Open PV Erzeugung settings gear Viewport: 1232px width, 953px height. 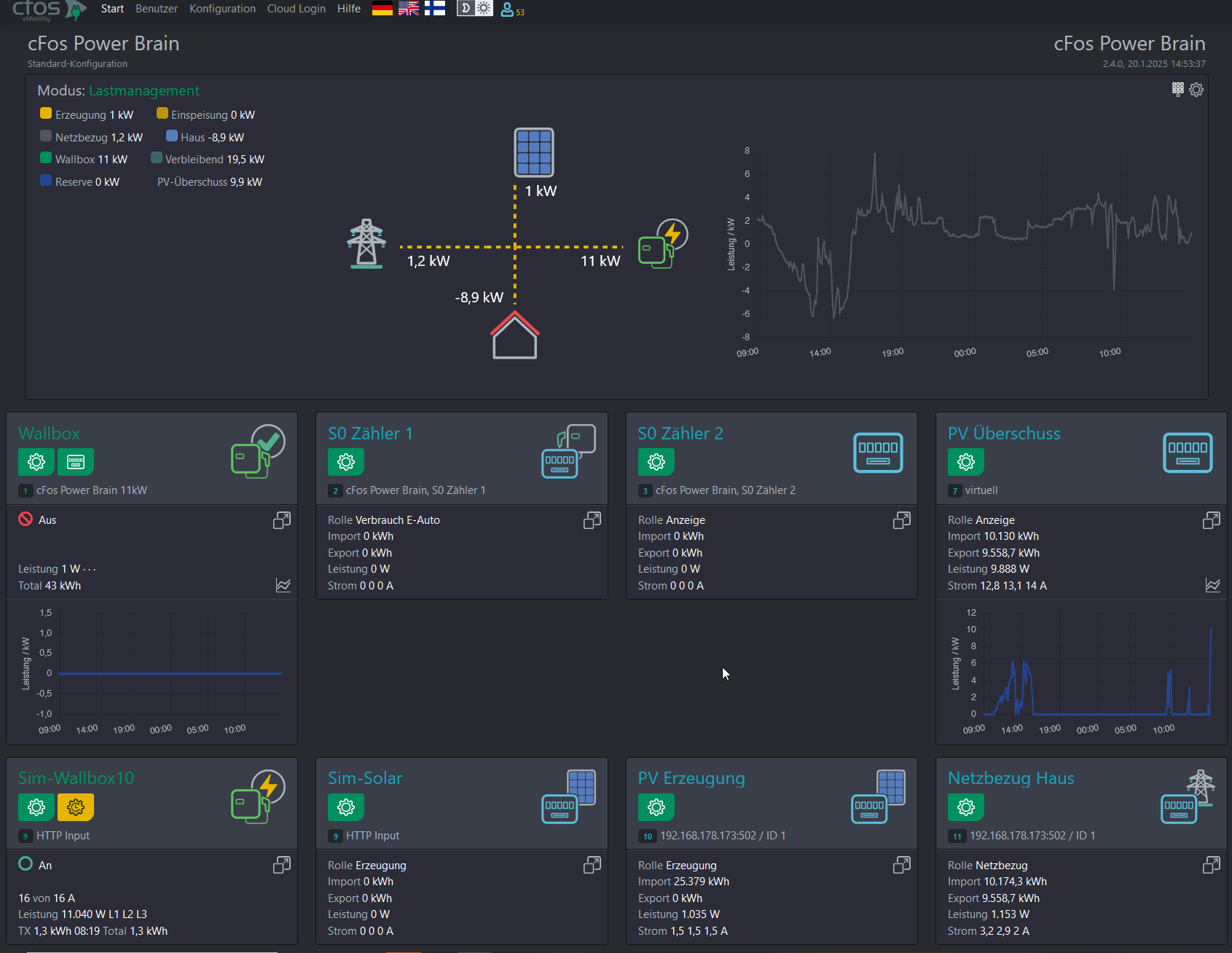point(656,807)
